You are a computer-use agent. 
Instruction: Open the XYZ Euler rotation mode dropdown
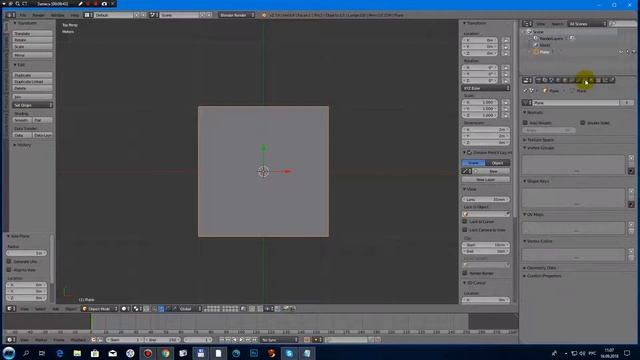pyautogui.click(x=486, y=88)
